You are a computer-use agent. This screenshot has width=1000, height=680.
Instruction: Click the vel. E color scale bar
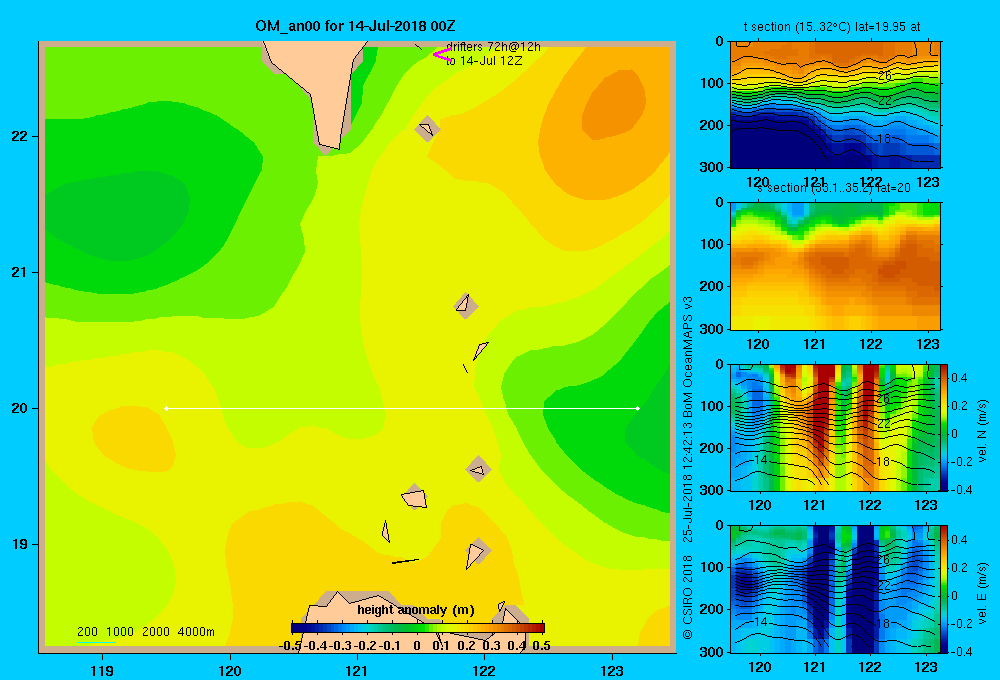[945, 589]
